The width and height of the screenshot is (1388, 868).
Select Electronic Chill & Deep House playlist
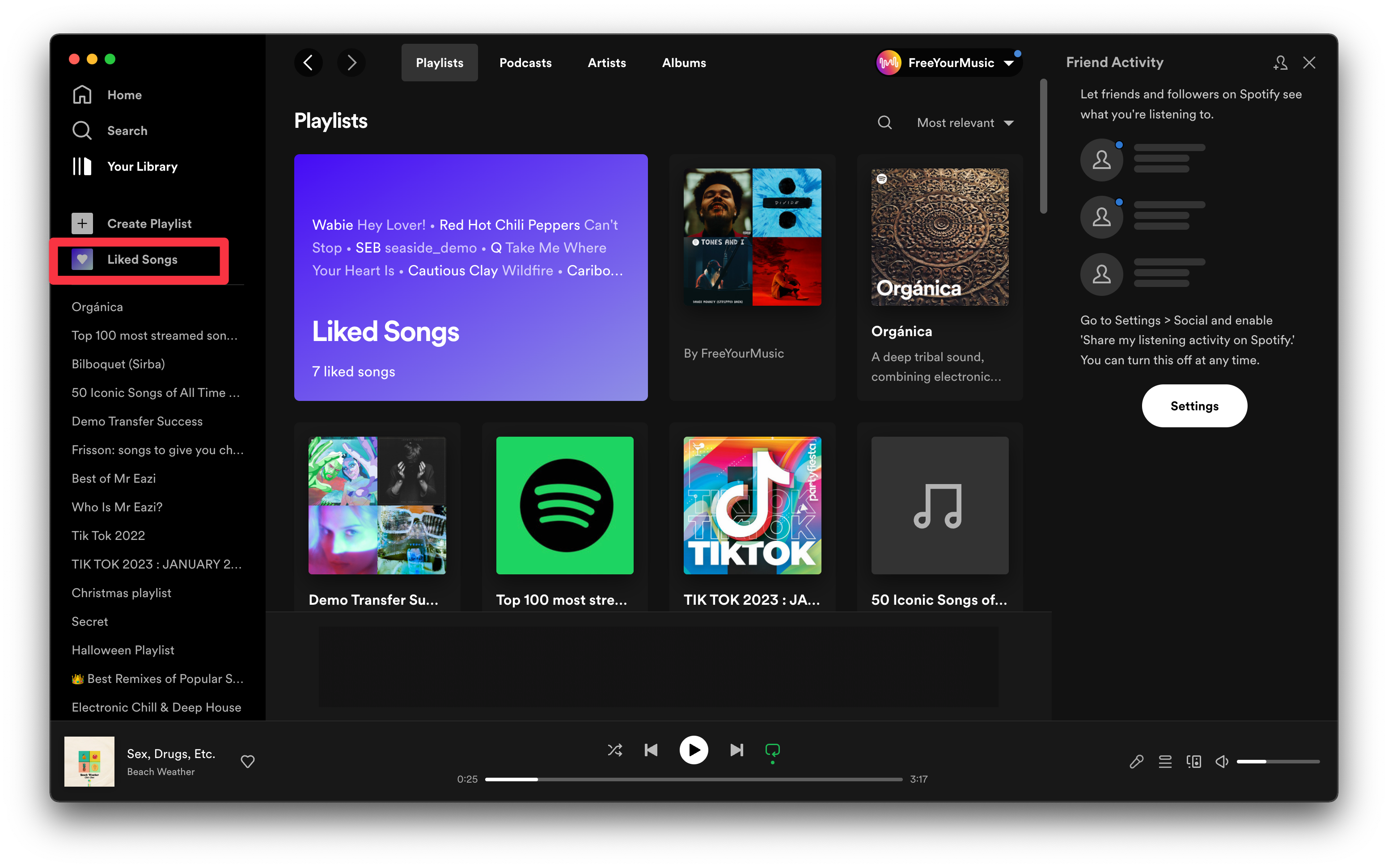pos(156,708)
